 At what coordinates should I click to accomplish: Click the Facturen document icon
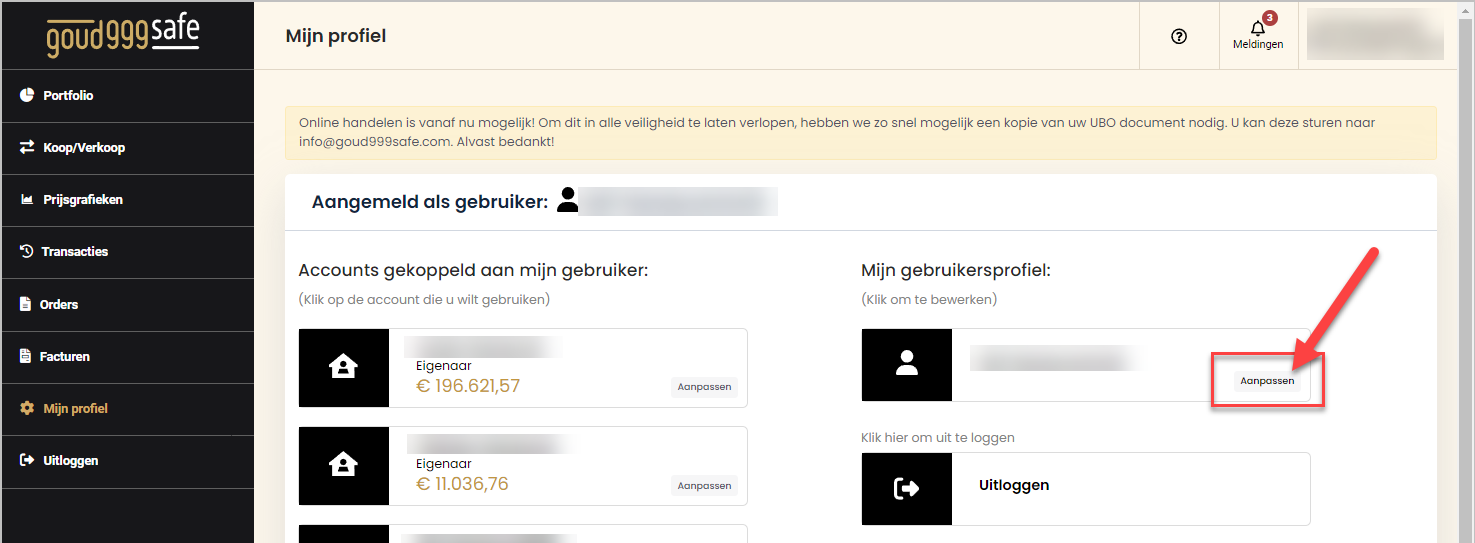tap(26, 356)
